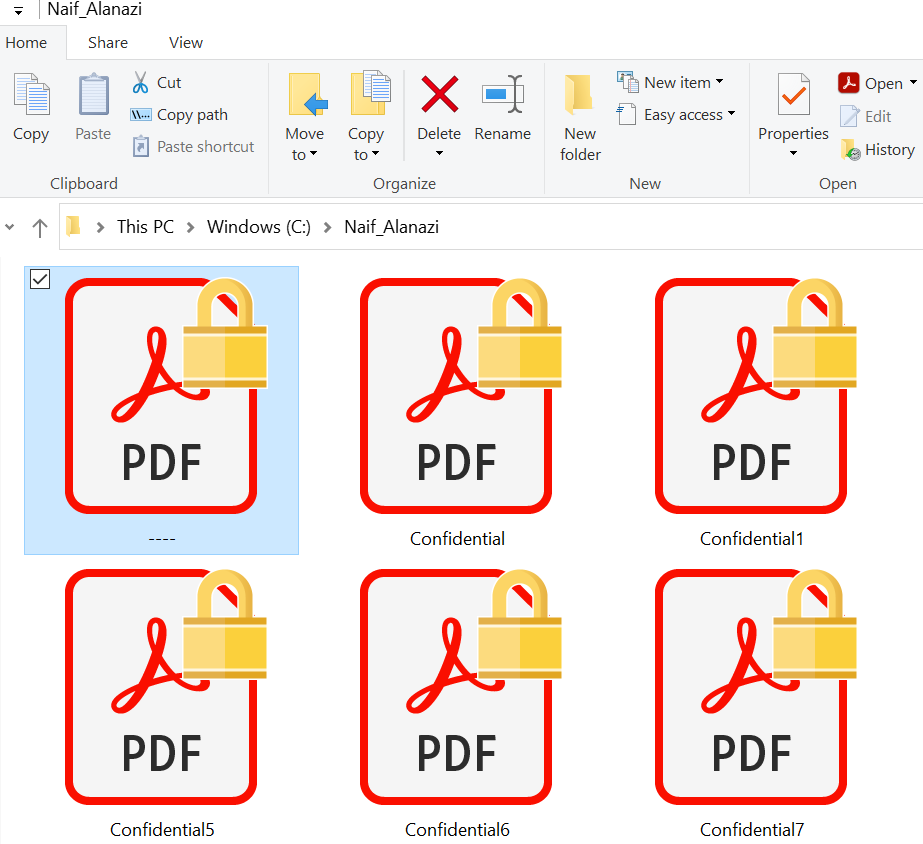
Task: Click Naif_Alanazi in address bar
Action: (391, 227)
